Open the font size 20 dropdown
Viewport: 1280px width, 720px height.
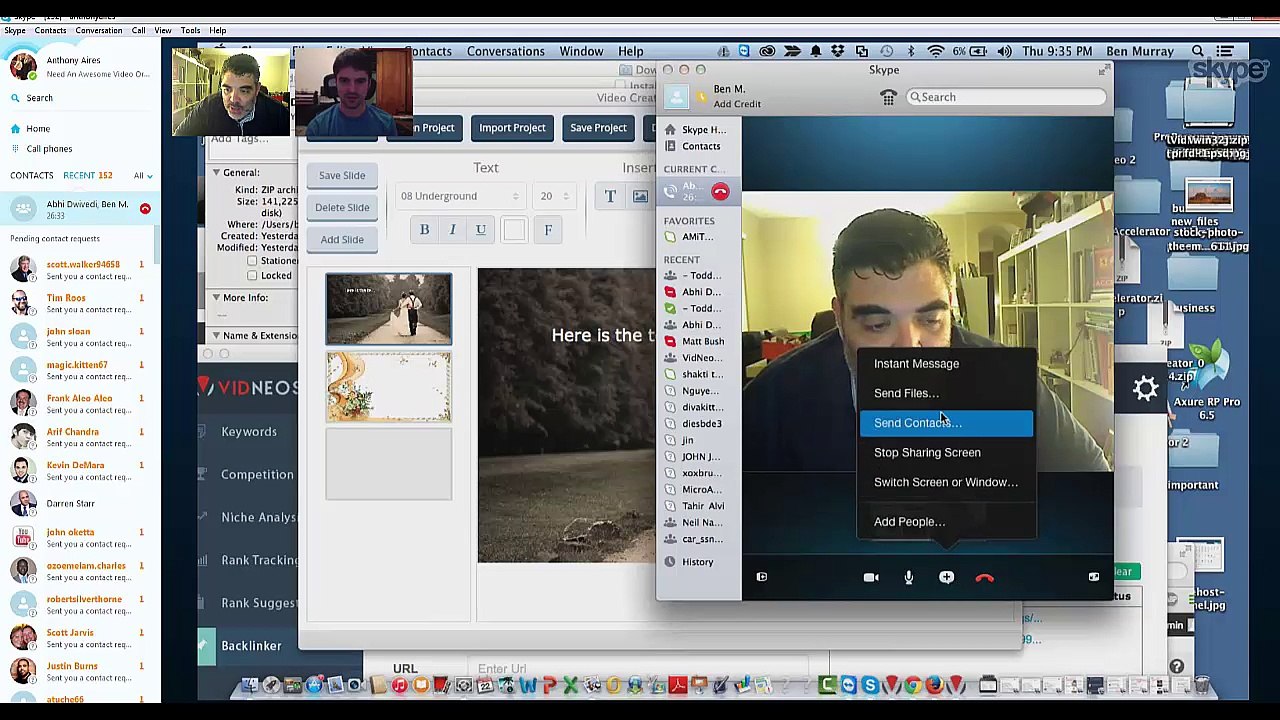click(x=553, y=196)
